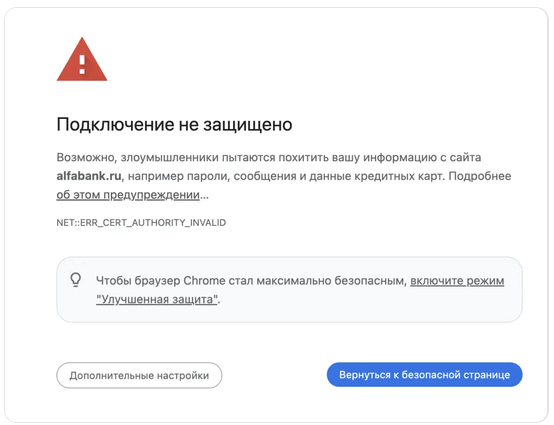Click the white exclamation mark inside triangle
Screen dimensions: 554x425
click(82, 64)
